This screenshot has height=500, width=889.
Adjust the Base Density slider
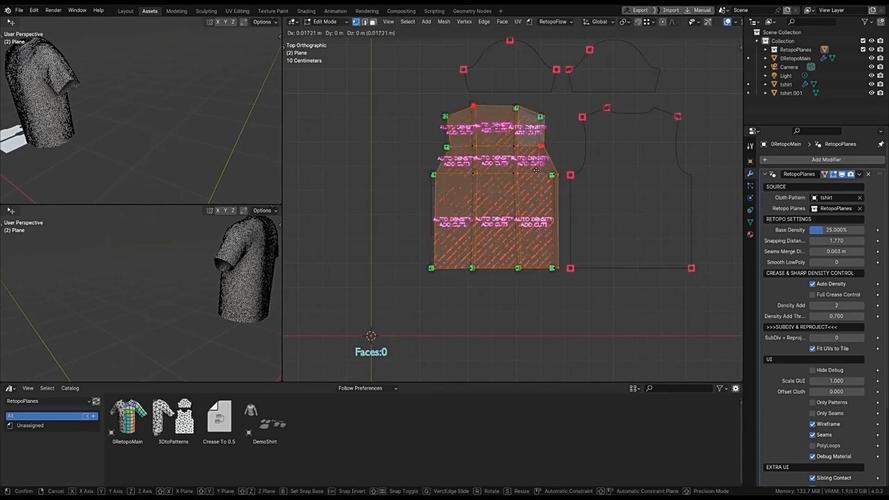point(836,230)
